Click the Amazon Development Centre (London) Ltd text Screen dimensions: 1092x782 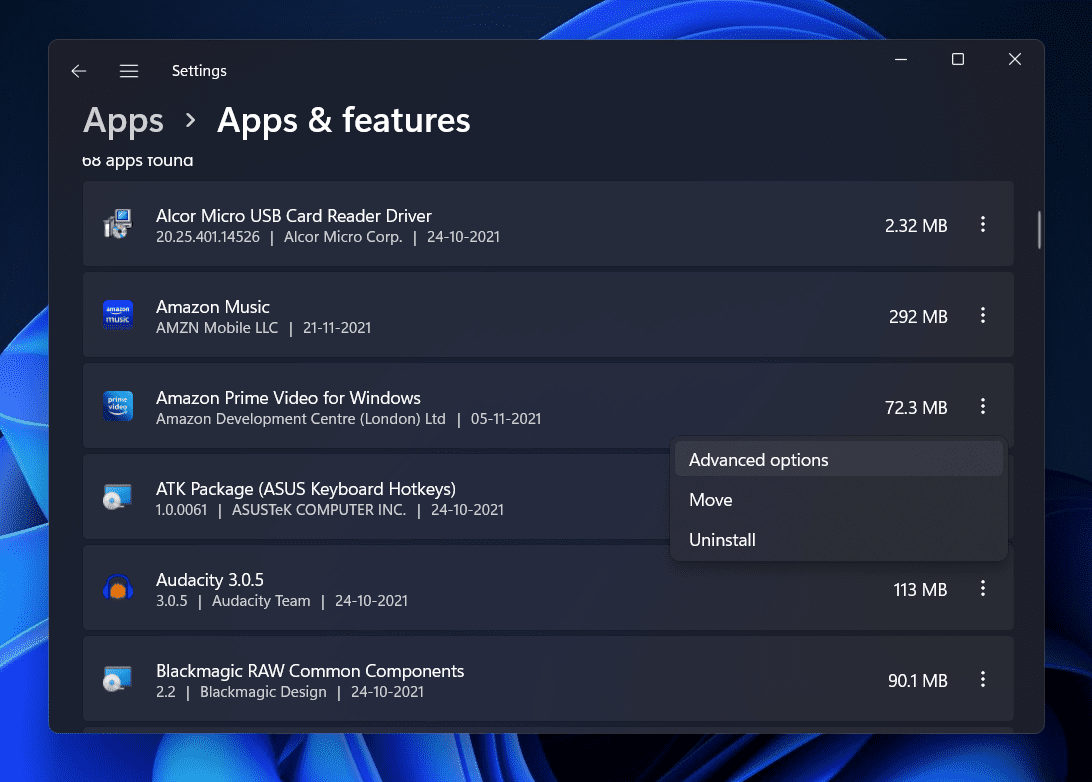coord(301,419)
